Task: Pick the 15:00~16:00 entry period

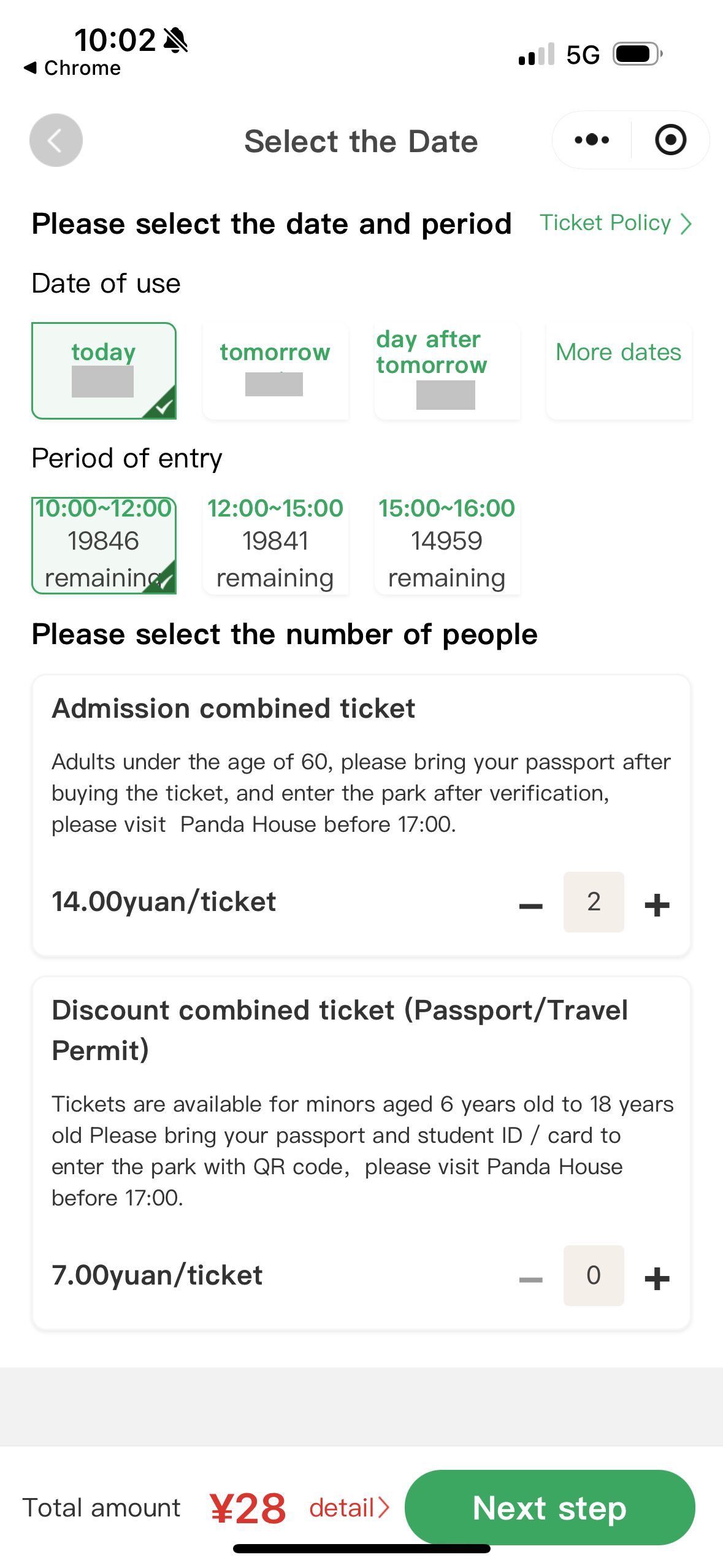Action: pos(447,545)
